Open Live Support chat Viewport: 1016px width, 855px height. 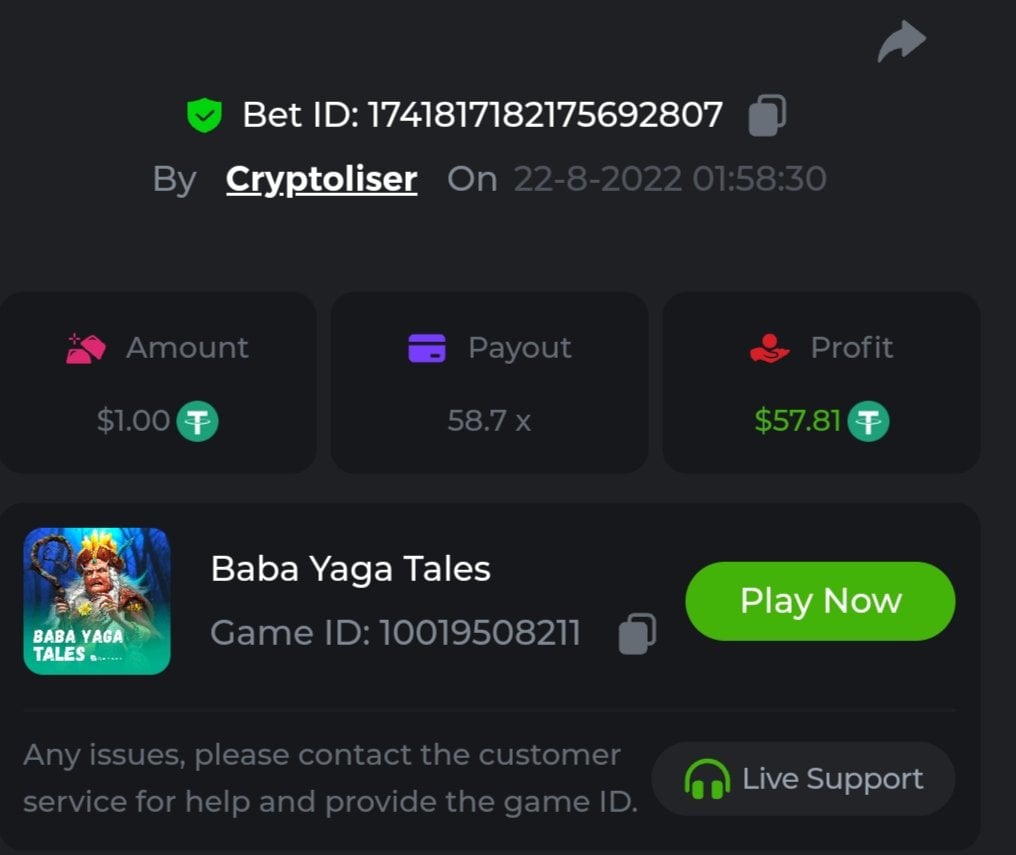pyautogui.click(x=803, y=779)
